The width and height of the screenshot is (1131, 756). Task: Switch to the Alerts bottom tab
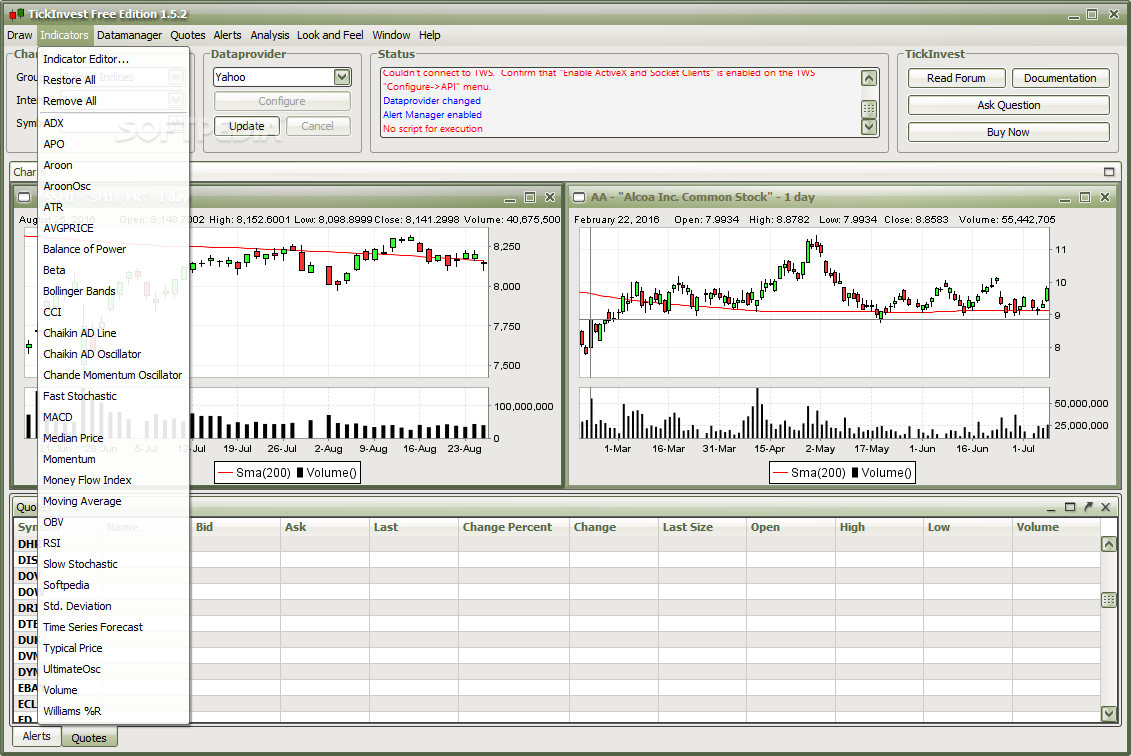pyautogui.click(x=37, y=737)
